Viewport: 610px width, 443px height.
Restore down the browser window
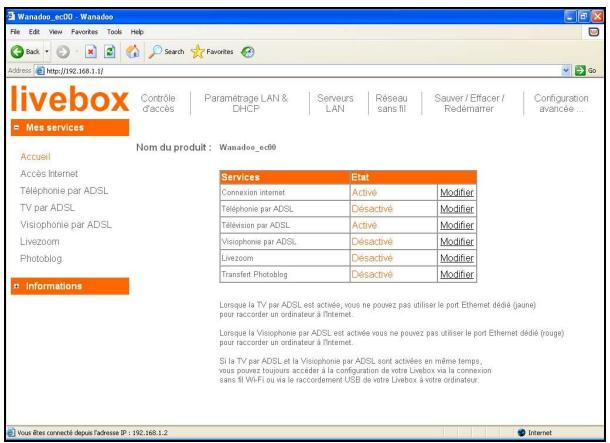pyautogui.click(x=584, y=16)
